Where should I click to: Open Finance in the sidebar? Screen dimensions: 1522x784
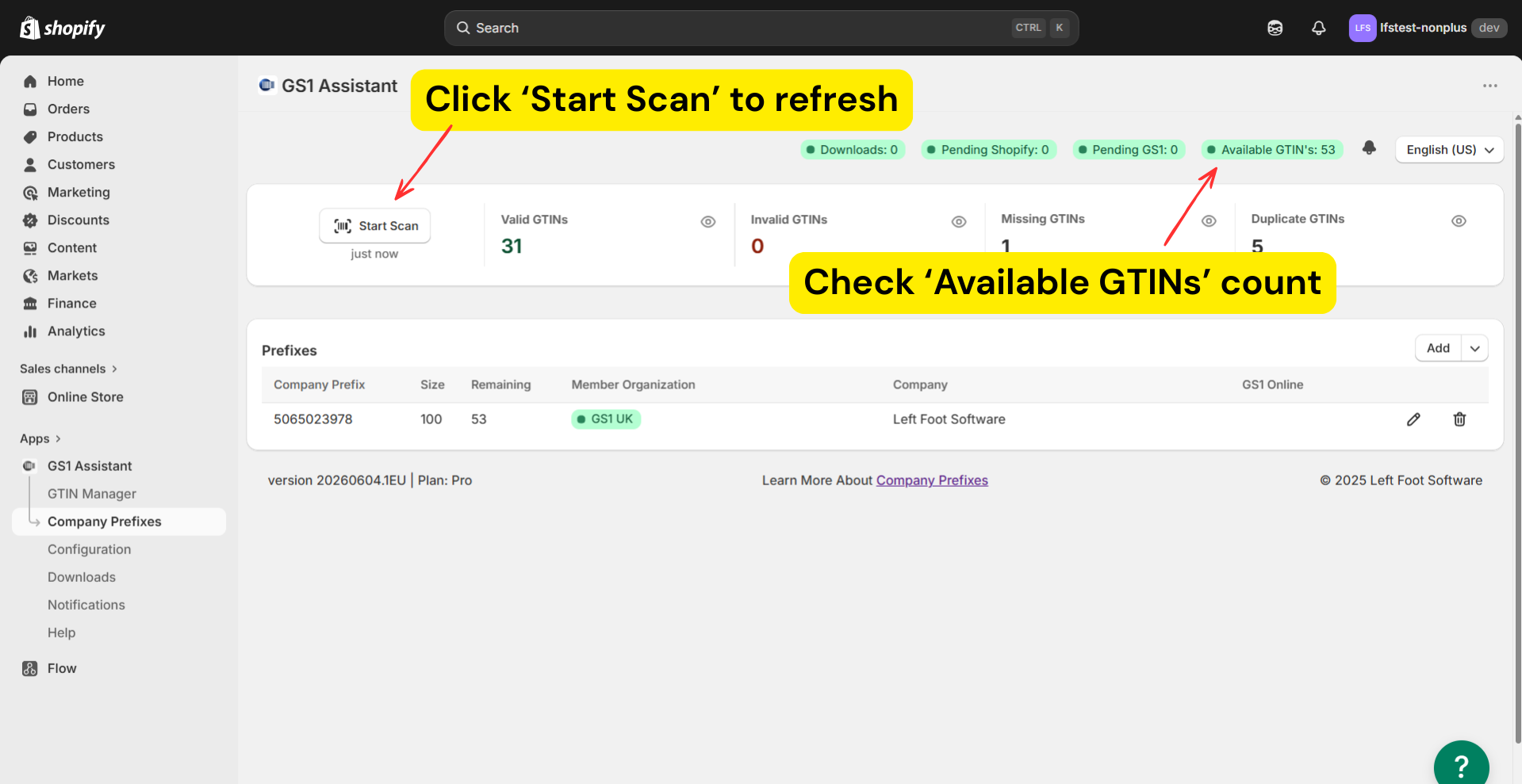click(x=71, y=303)
